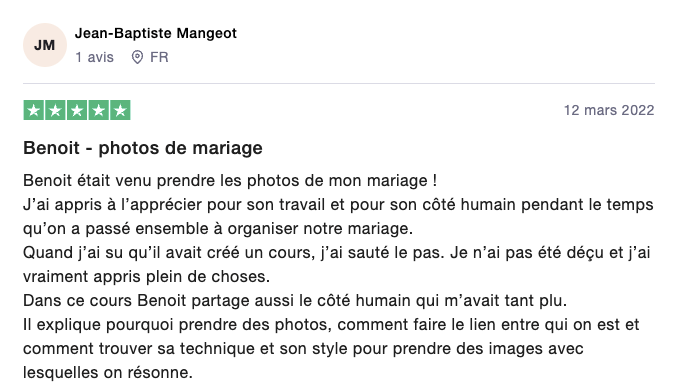Open Jean-Baptiste Mangeot's profile name
The width and height of the screenshot is (678, 392).
coord(156,33)
